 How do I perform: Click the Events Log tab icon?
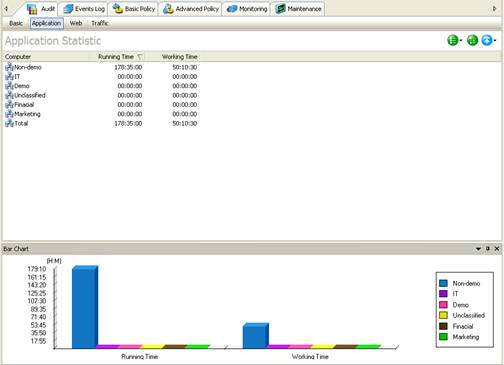point(68,9)
